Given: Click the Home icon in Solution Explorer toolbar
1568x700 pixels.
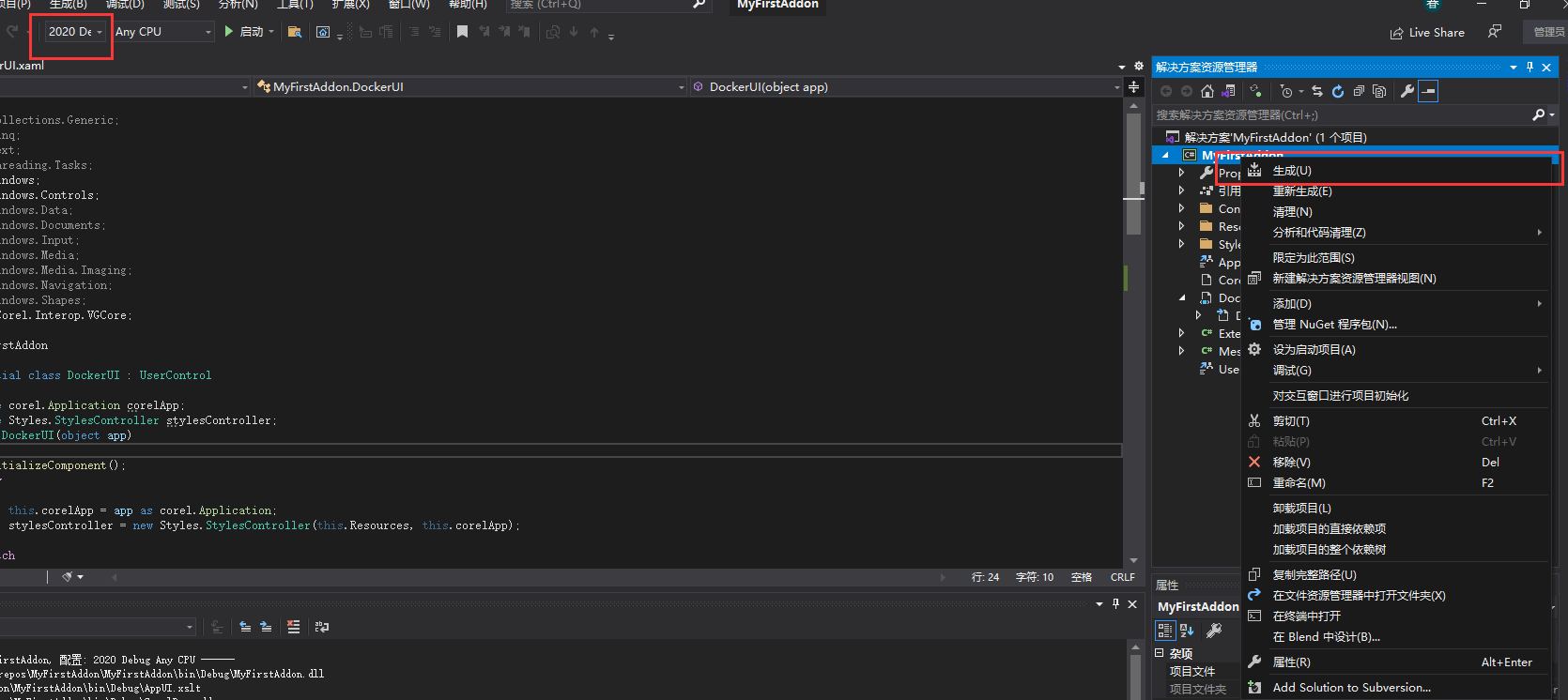Looking at the screenshot, I should coord(1207,91).
